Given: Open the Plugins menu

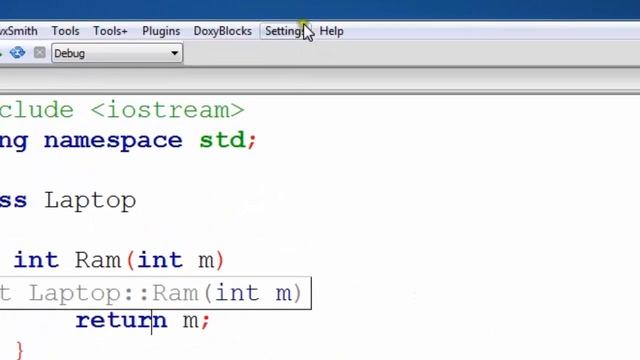Looking at the screenshot, I should click(x=161, y=31).
